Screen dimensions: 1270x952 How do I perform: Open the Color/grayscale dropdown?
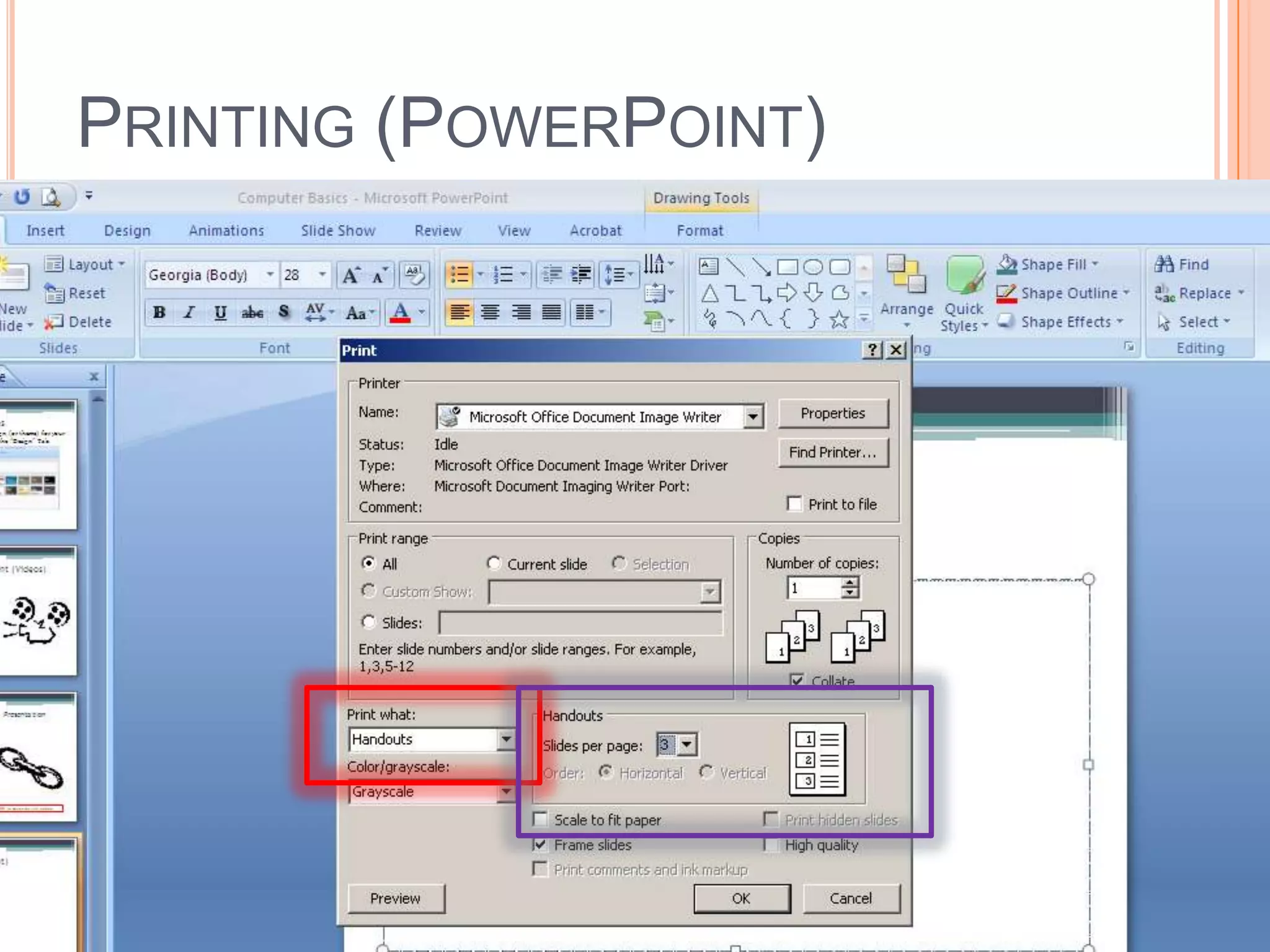tap(506, 791)
